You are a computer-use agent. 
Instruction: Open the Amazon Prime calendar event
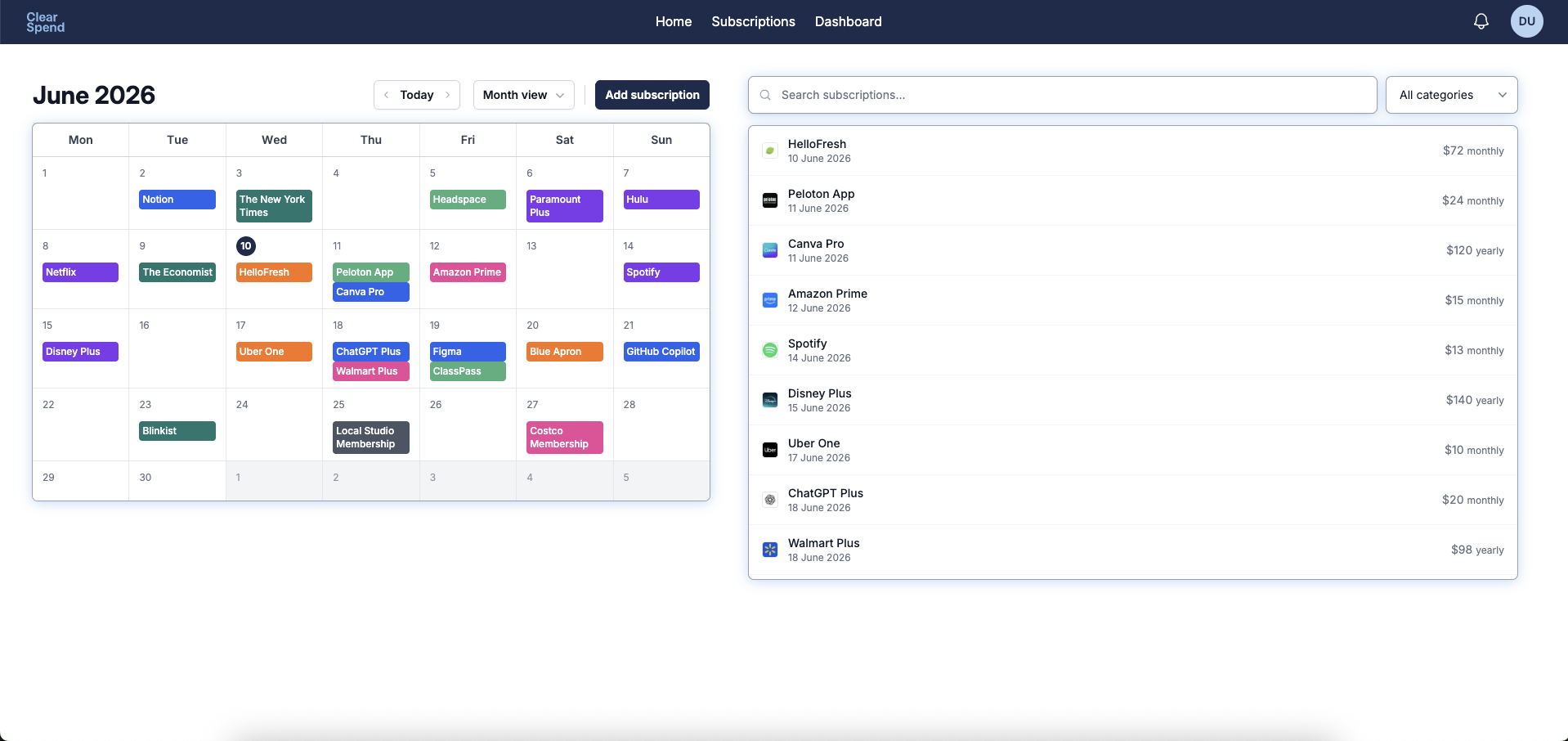click(468, 272)
